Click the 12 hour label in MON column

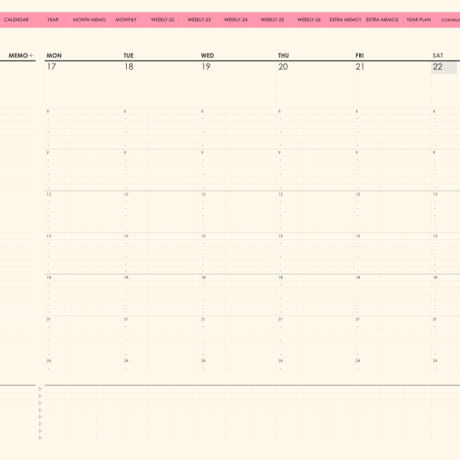49,194
